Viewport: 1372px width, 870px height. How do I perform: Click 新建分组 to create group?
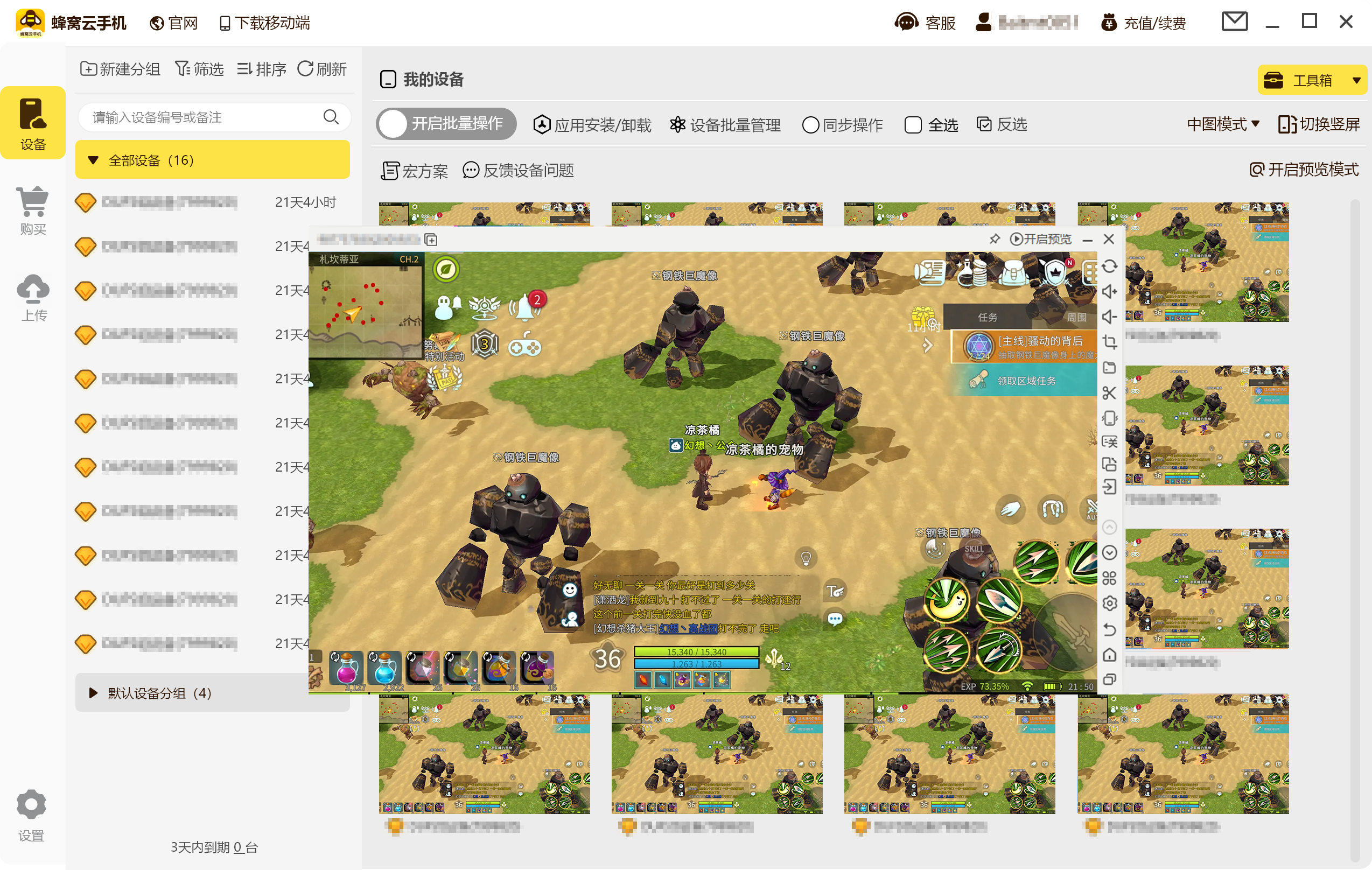pyautogui.click(x=120, y=69)
